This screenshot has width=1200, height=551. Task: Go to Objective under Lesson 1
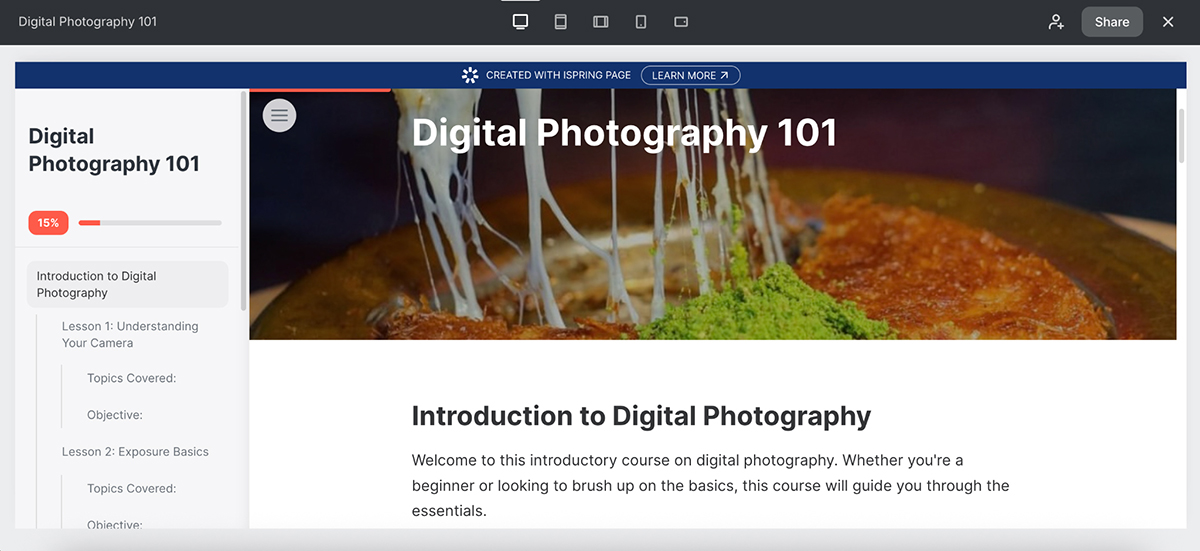(x=114, y=415)
